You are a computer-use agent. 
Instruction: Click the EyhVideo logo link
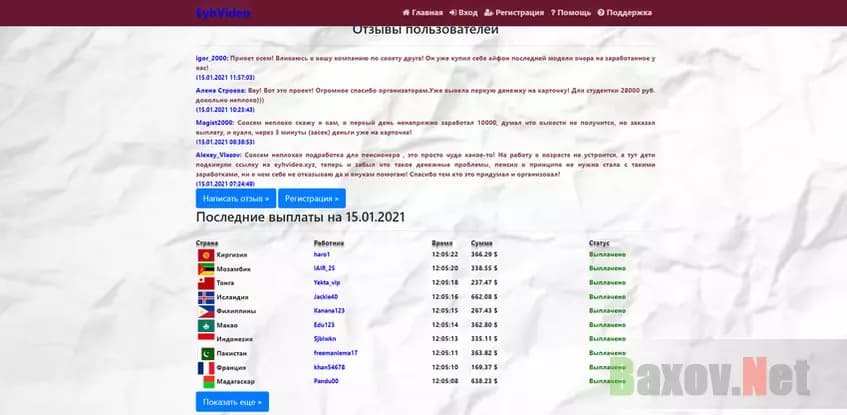pyautogui.click(x=223, y=13)
